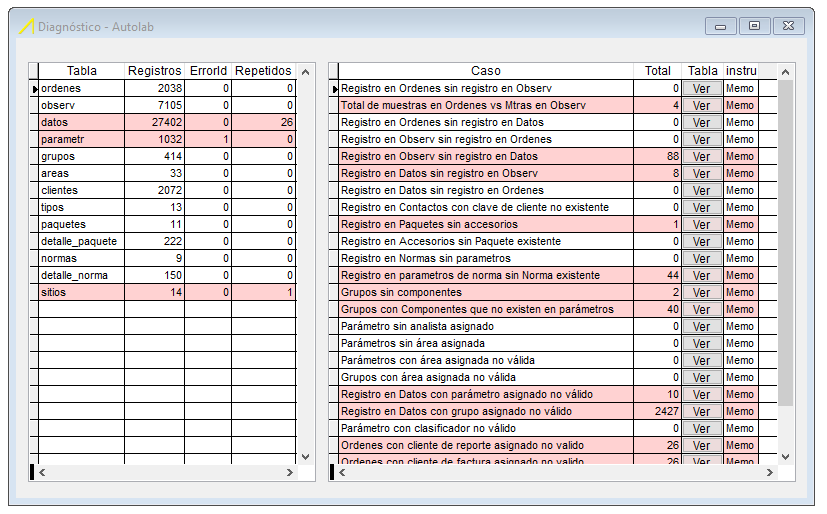827x514 pixels.
Task: Click Memo cell for 'Parámetros con área asignada no válida'
Action: point(741,361)
